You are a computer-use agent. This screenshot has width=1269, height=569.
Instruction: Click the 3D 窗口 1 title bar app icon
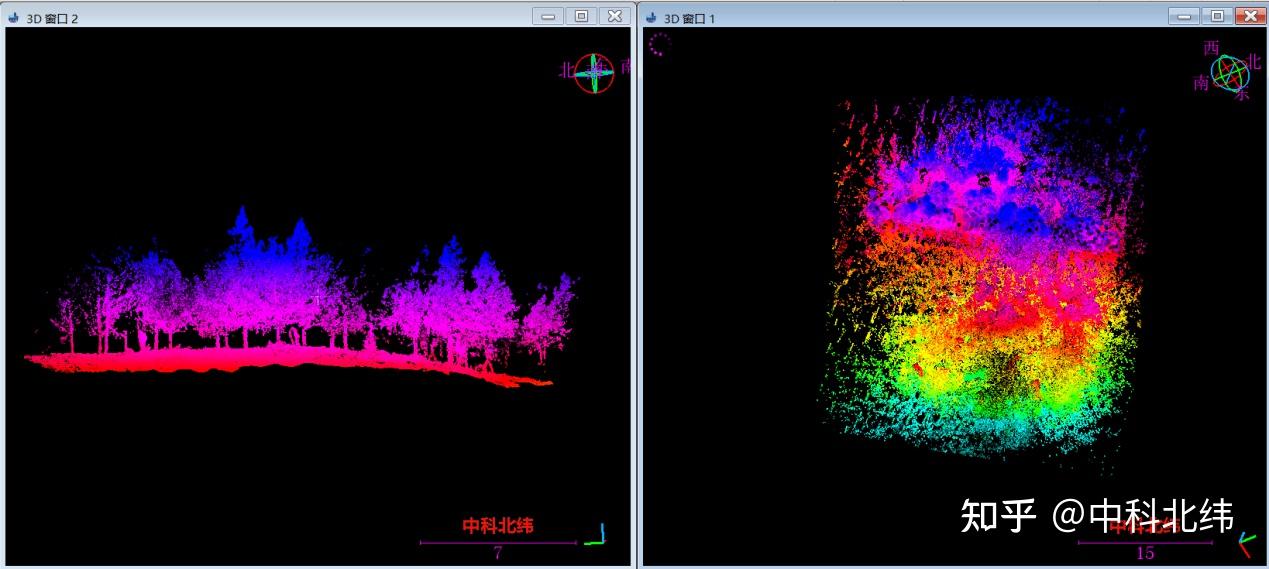(x=652, y=17)
